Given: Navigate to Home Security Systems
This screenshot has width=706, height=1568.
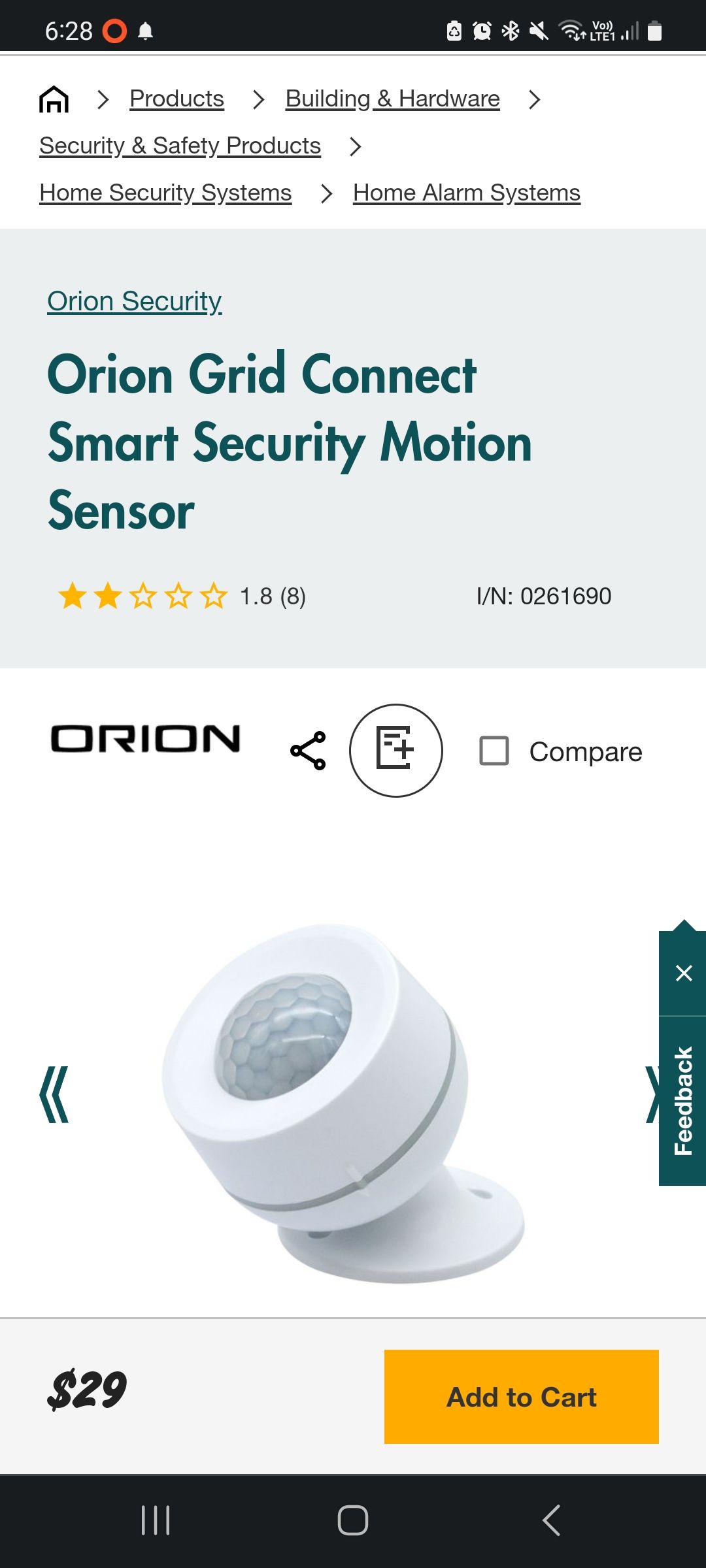Looking at the screenshot, I should [165, 193].
